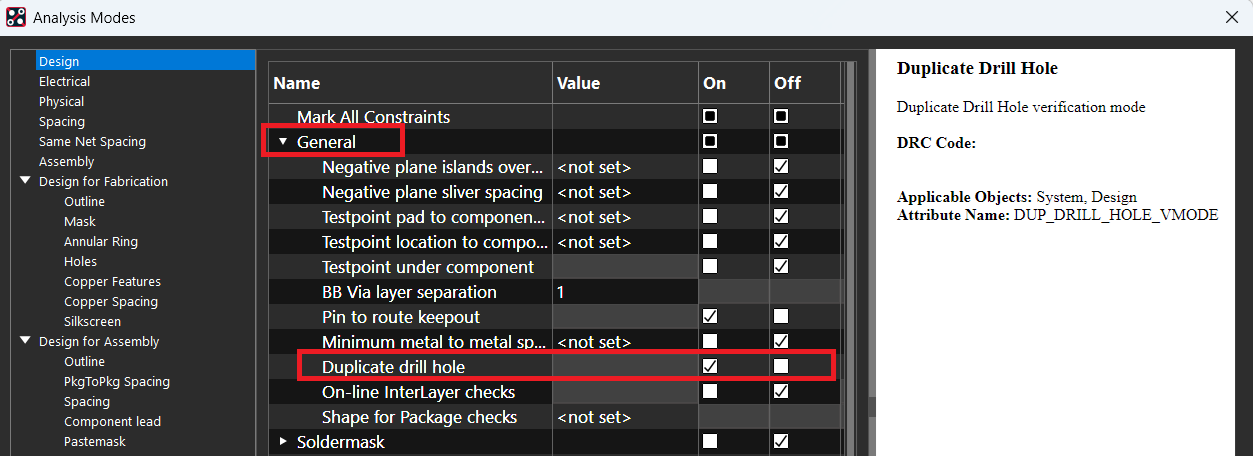1253x456 pixels.
Task: Open the Same Net Spacing category
Action: (x=92, y=141)
